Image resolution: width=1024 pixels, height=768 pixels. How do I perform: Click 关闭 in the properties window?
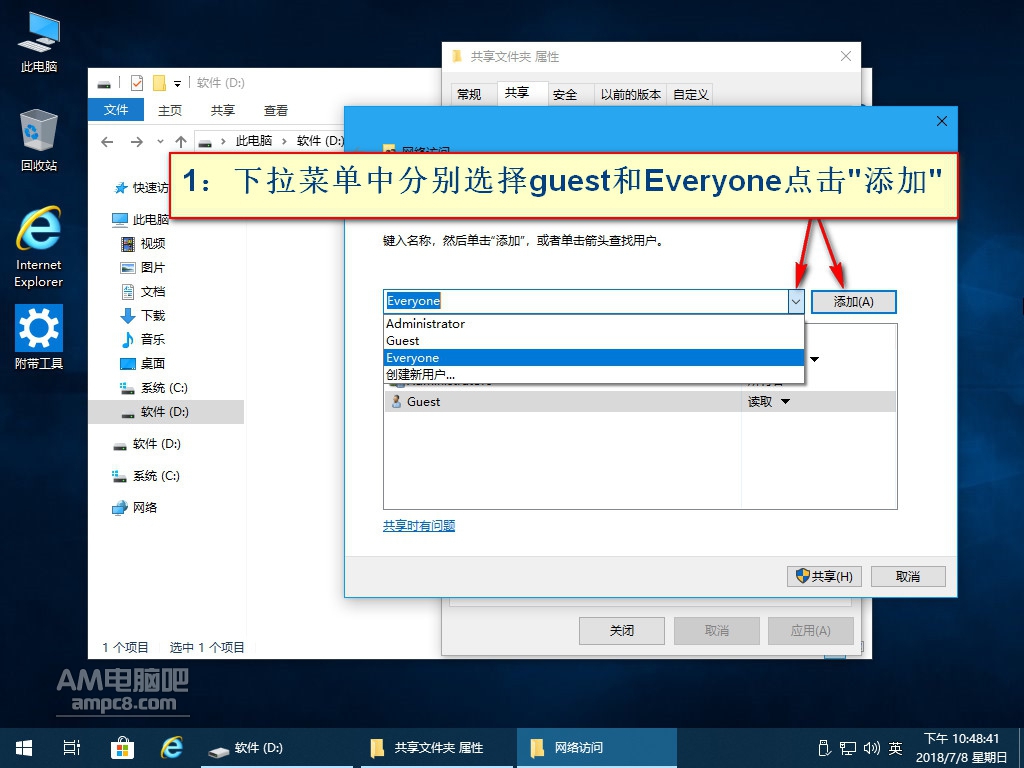click(622, 631)
